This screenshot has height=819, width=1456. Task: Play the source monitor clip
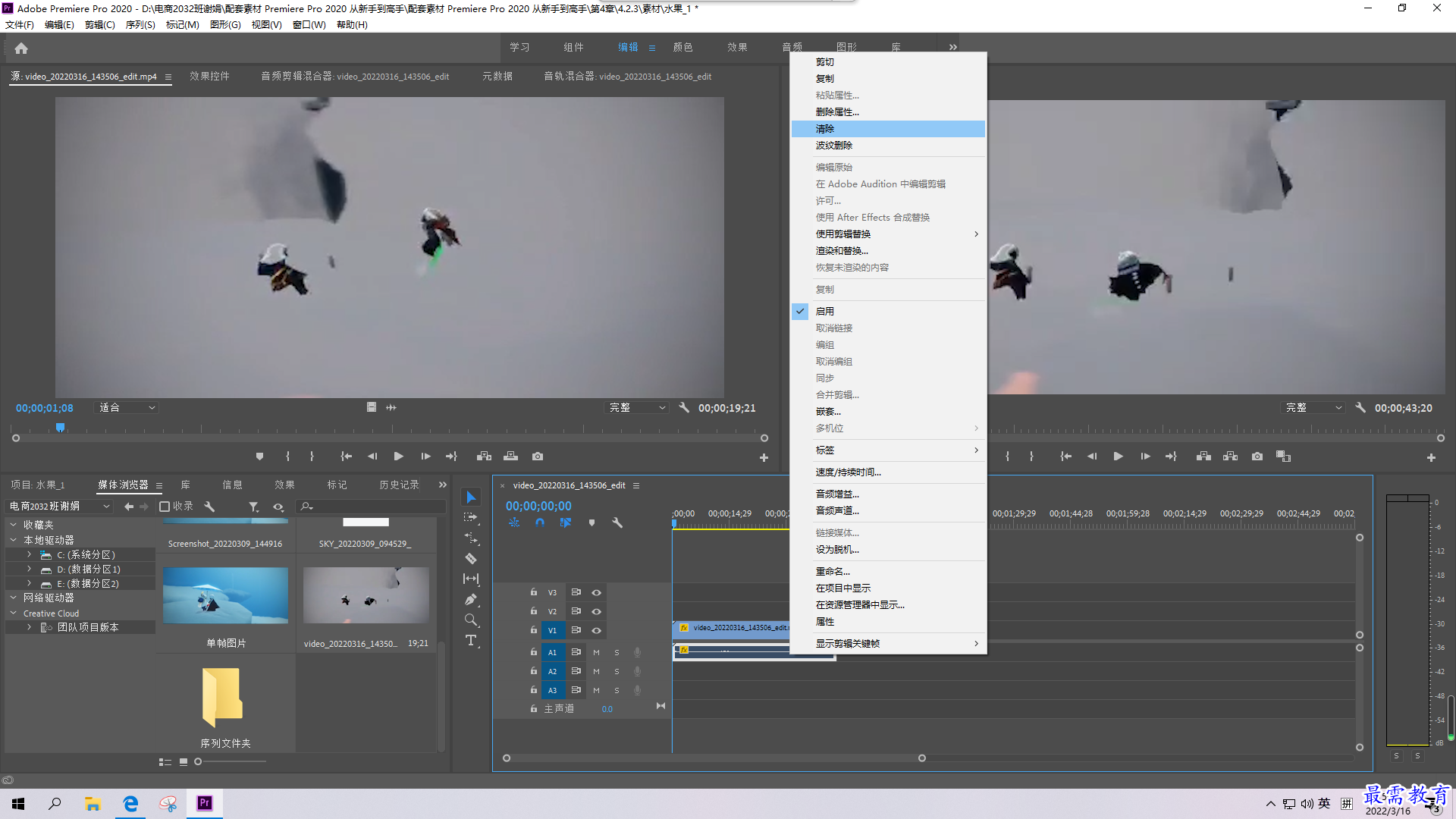pyautogui.click(x=399, y=457)
